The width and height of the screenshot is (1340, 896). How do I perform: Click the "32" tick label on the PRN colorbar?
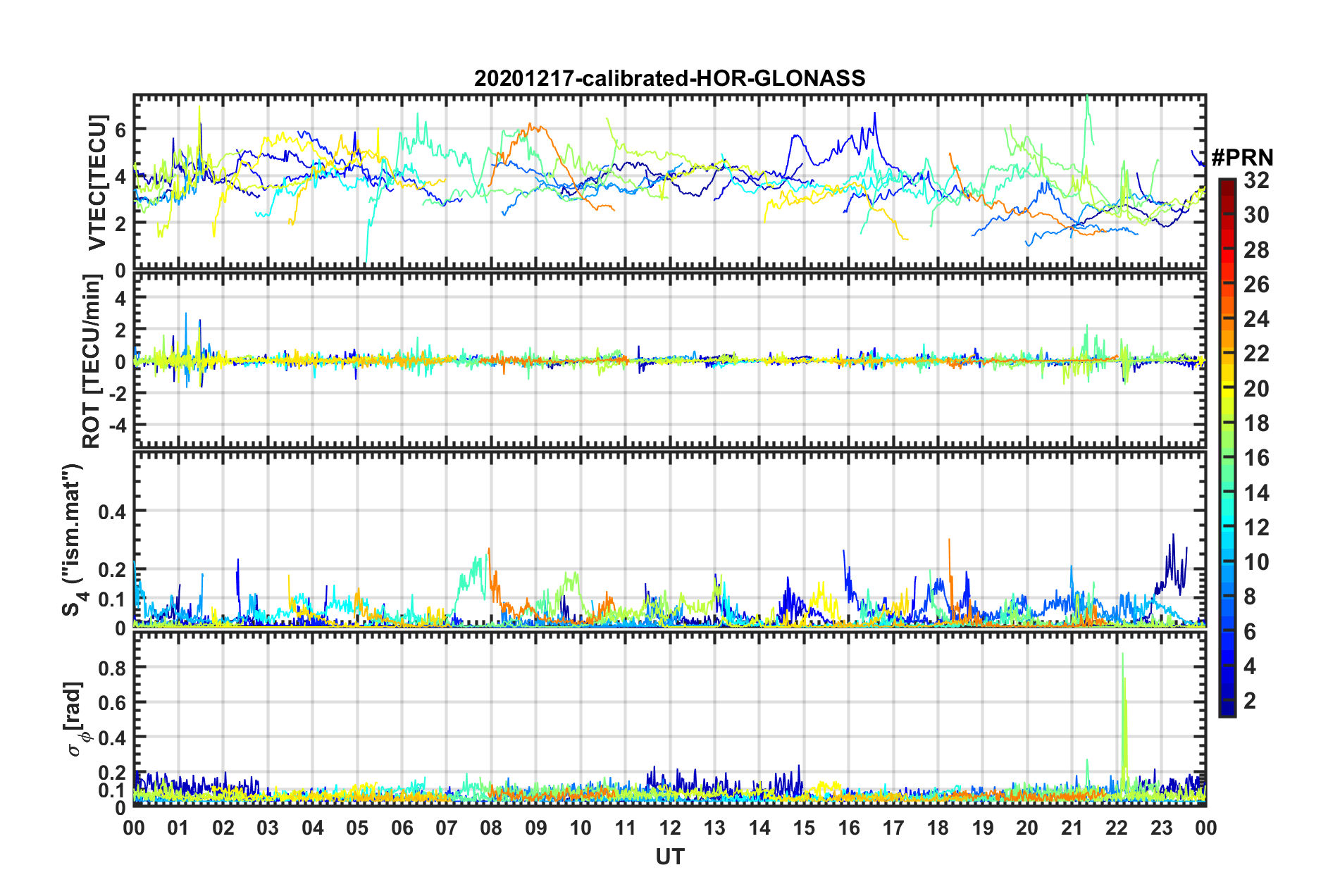[x=1256, y=180]
